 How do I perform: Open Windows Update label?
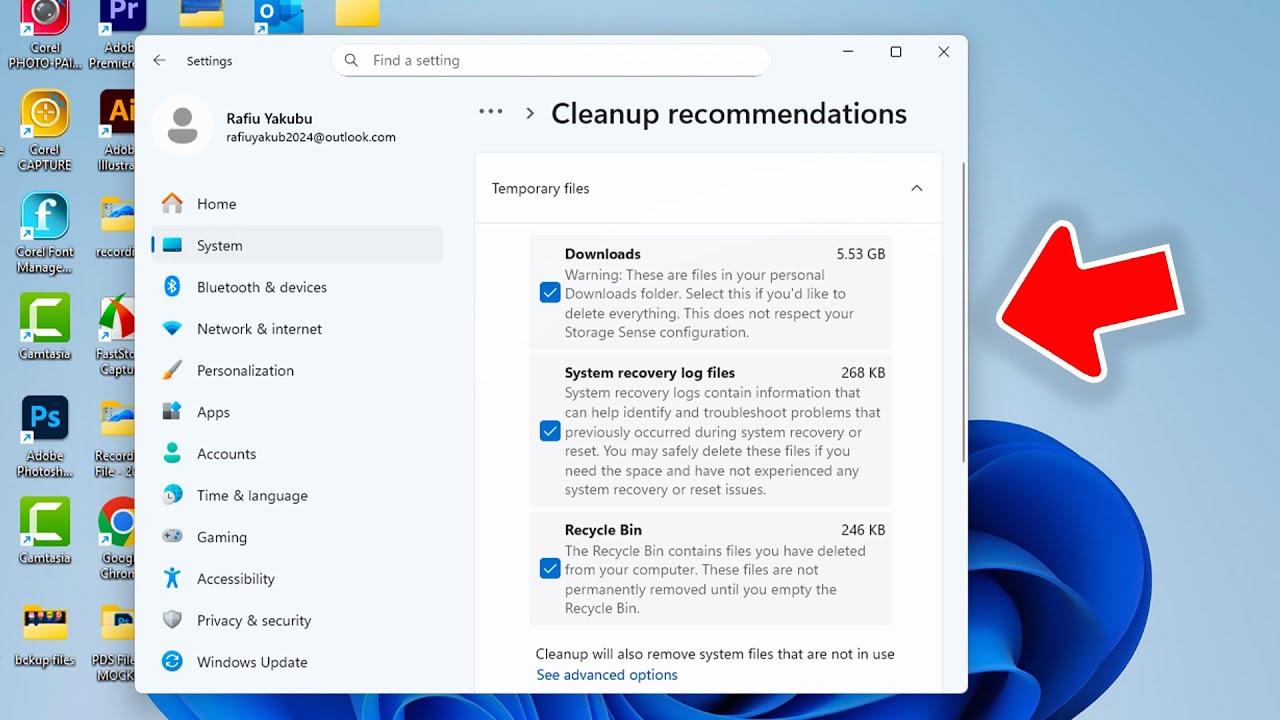click(252, 662)
